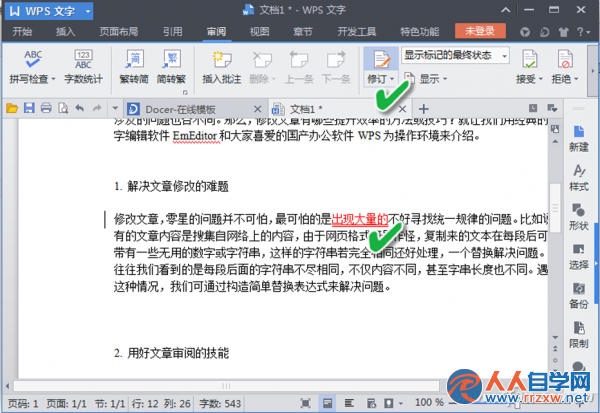Close the Docer-在线模板 tab

tap(258, 109)
